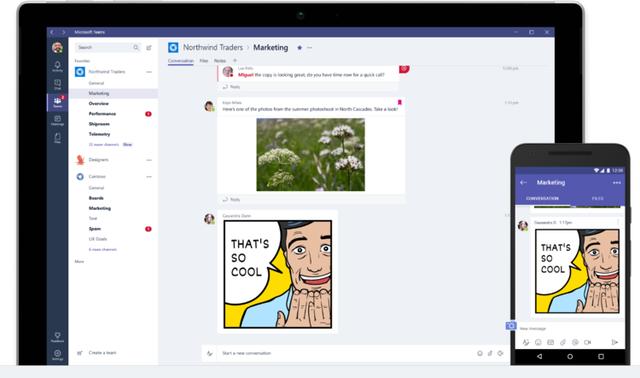Toggle the like heart on the first message
640x378 pixels.
[404, 69]
